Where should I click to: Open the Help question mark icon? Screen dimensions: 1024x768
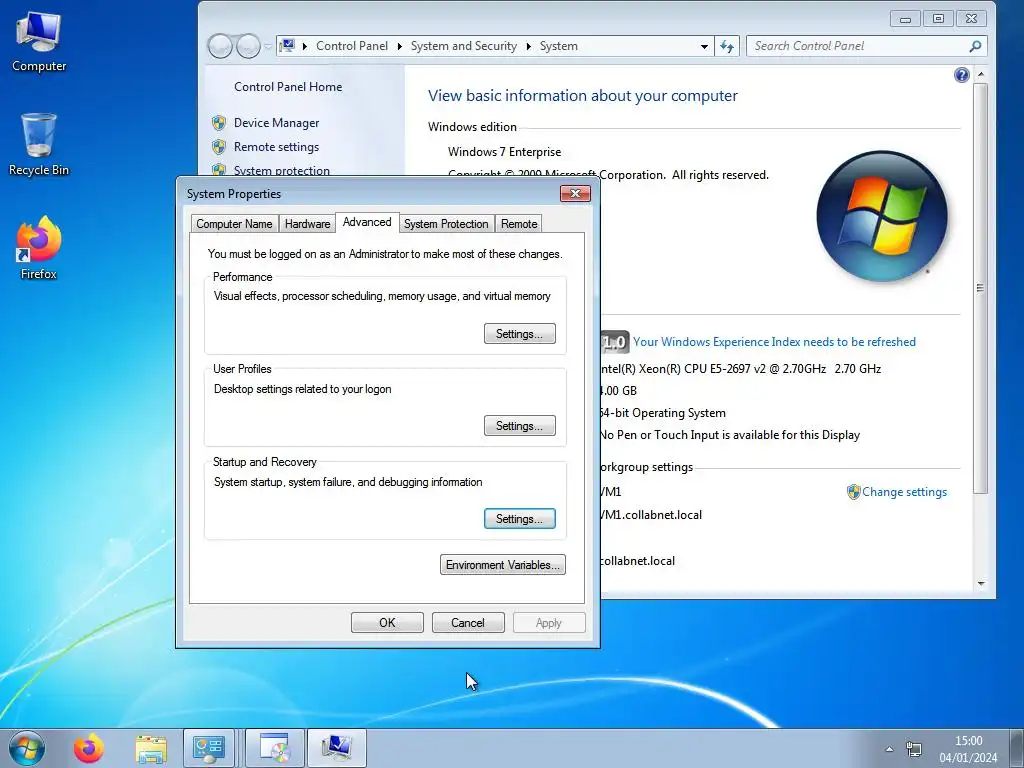pos(961,75)
